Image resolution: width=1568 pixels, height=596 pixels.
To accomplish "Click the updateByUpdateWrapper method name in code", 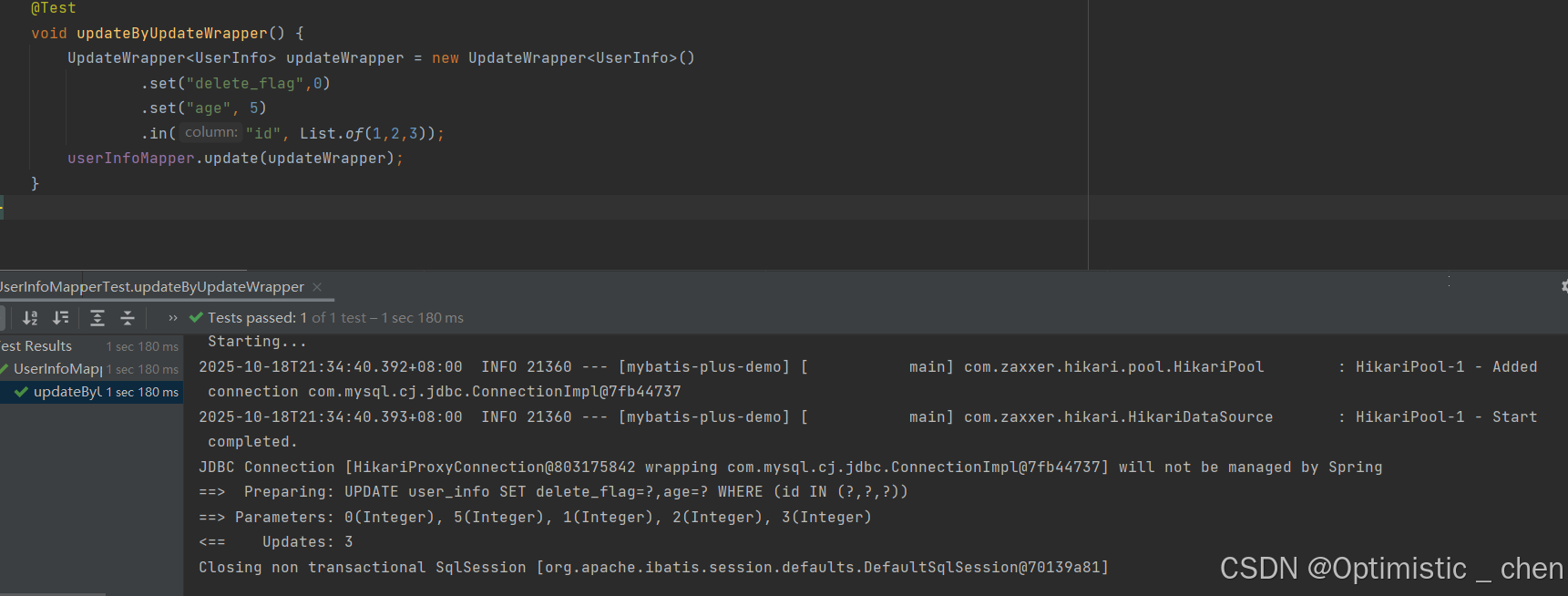I will [x=172, y=34].
